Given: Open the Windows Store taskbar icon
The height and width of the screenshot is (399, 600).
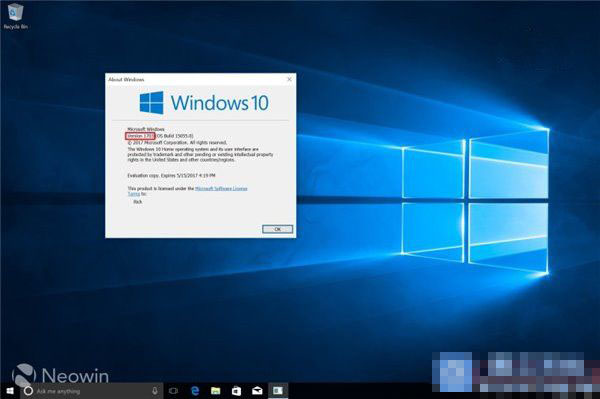Looking at the screenshot, I should coord(236,391).
